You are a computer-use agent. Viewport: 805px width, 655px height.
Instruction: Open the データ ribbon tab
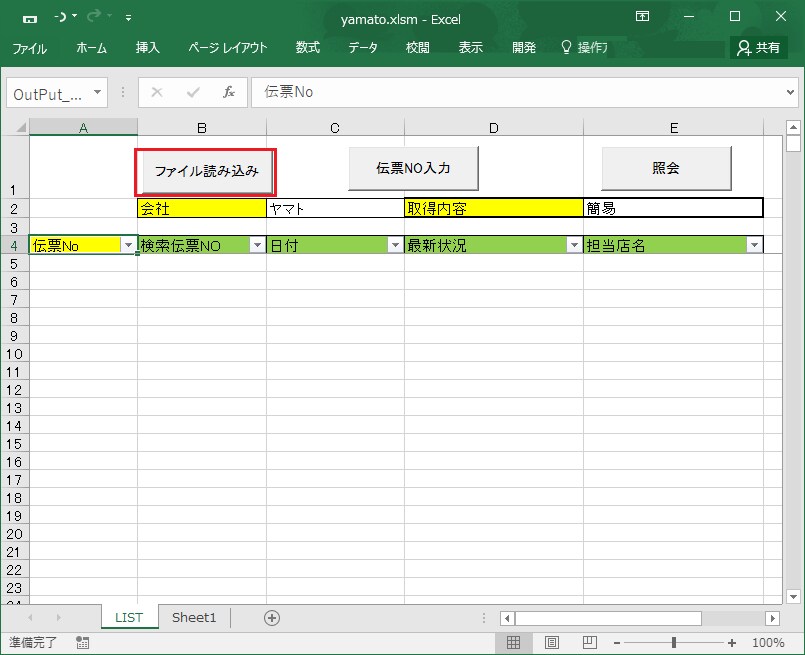tap(363, 48)
